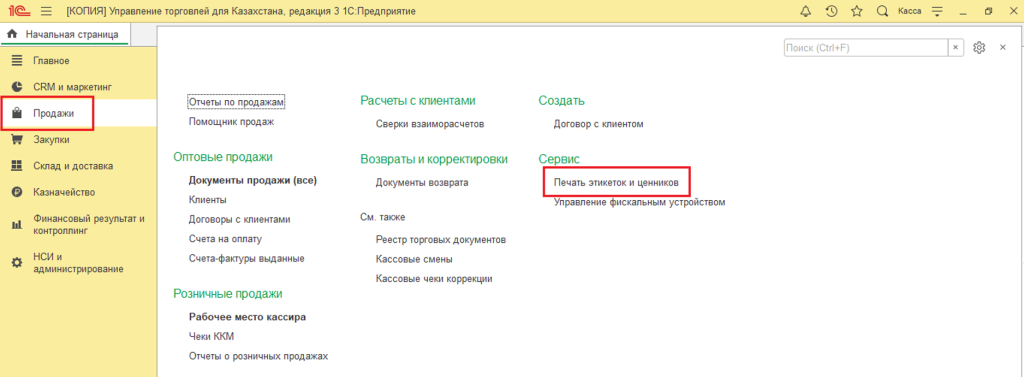
Task: Click the global search magnifier icon
Action: point(882,11)
